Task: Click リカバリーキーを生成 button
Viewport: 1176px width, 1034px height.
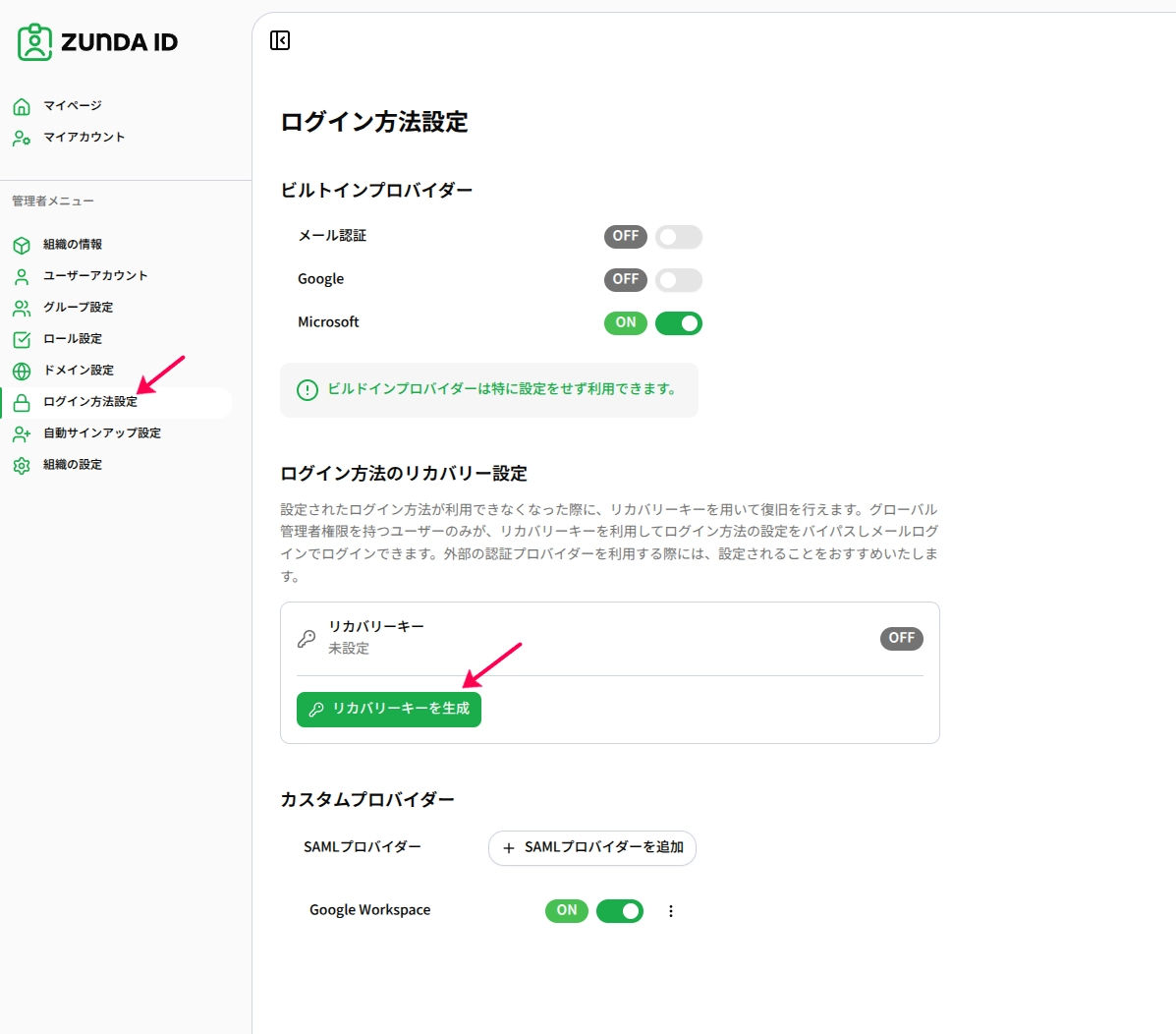Action: (388, 709)
